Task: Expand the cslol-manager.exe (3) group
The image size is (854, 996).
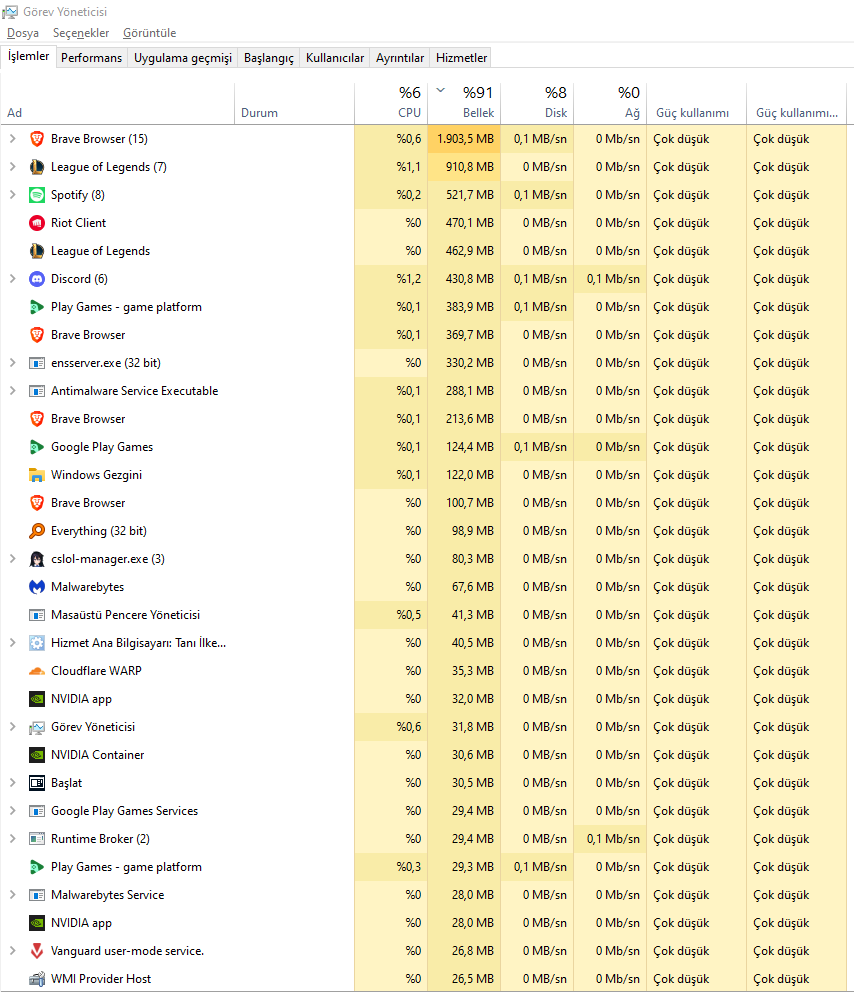Action: pos(13,558)
